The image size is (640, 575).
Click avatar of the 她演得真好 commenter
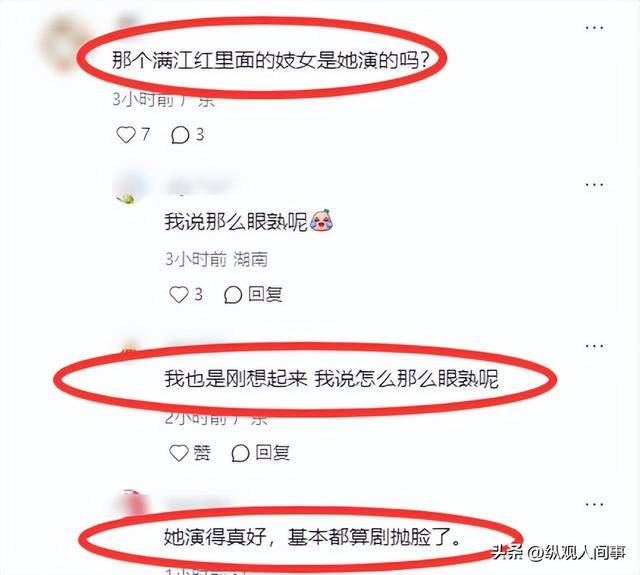tap(133, 503)
